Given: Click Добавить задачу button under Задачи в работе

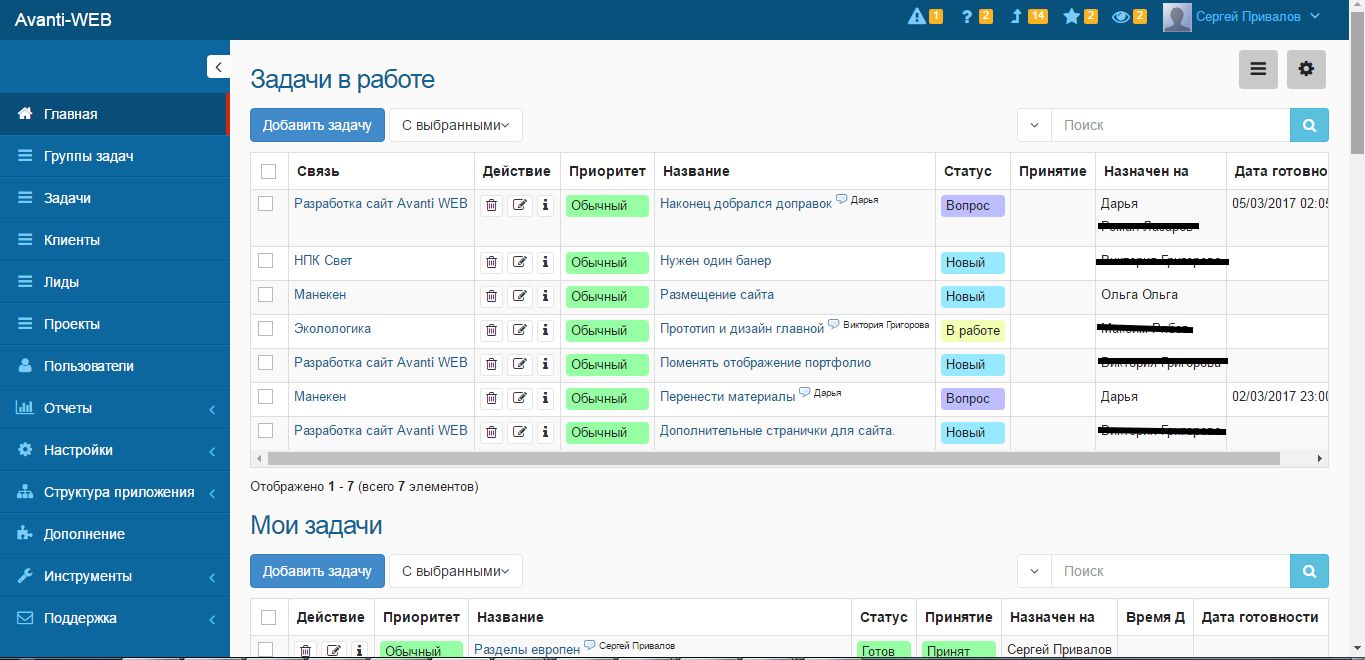Looking at the screenshot, I should [x=316, y=125].
